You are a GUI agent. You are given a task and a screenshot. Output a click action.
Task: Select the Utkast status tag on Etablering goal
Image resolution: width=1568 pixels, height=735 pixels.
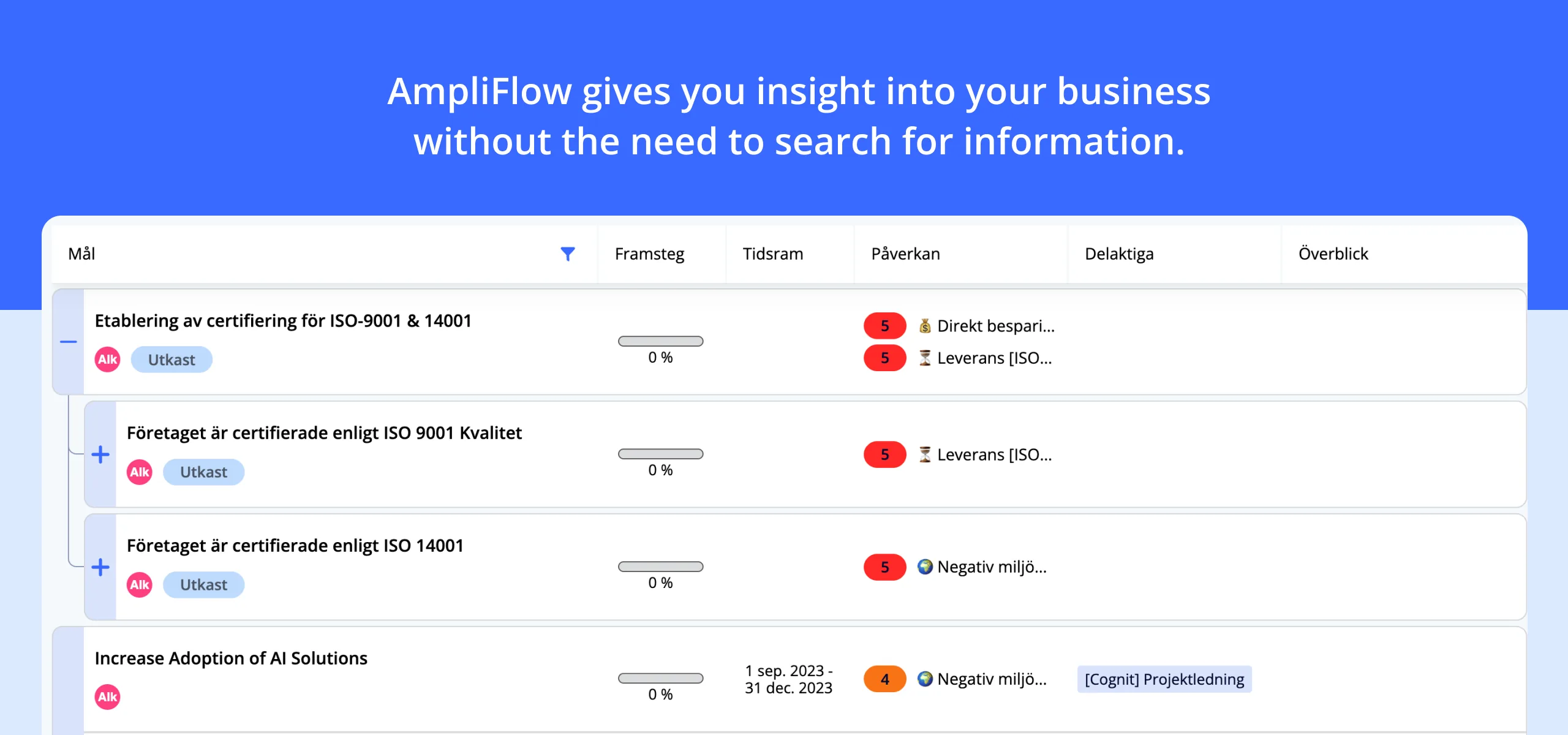coord(171,360)
